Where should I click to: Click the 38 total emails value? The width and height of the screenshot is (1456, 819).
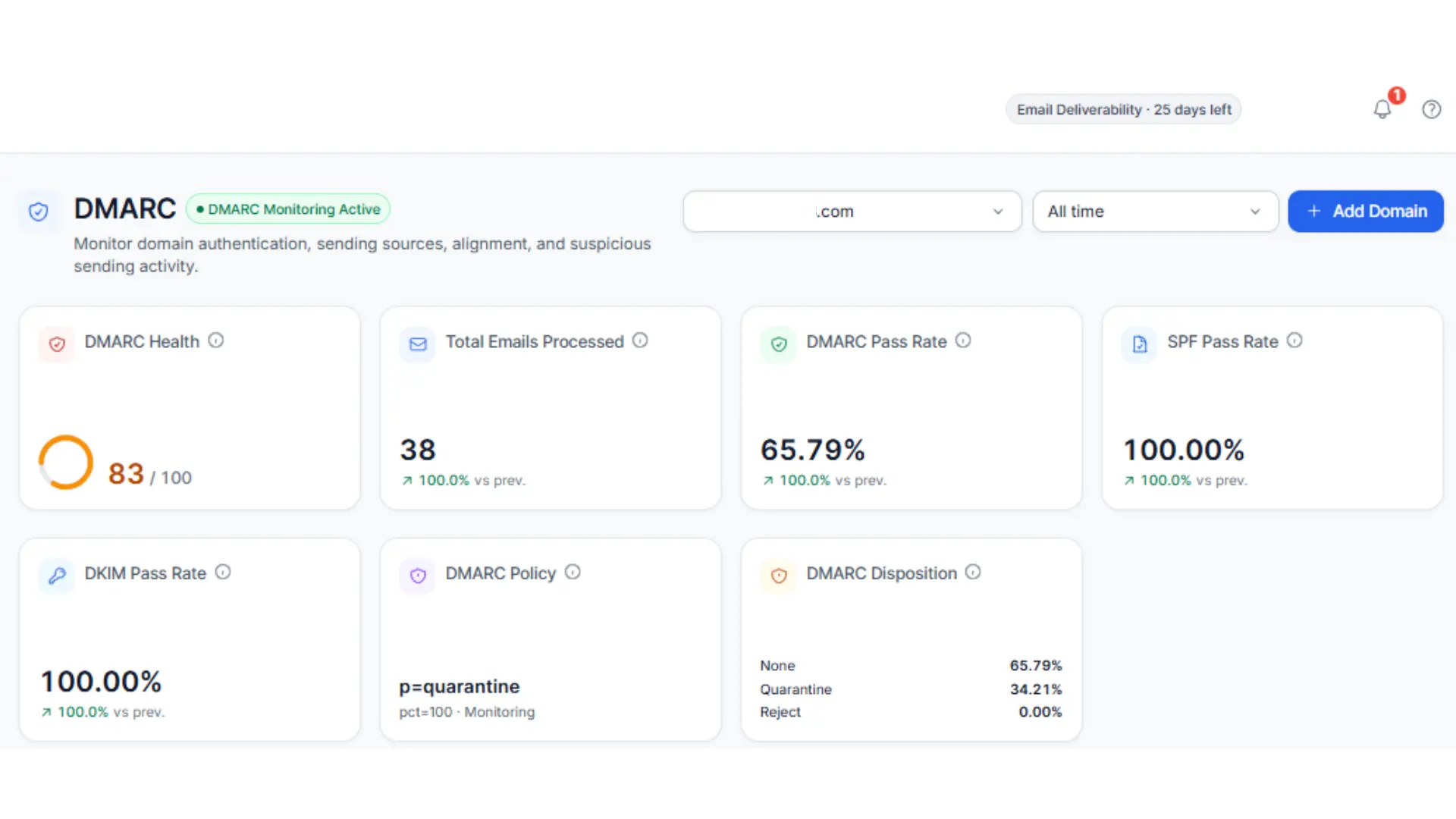(418, 450)
